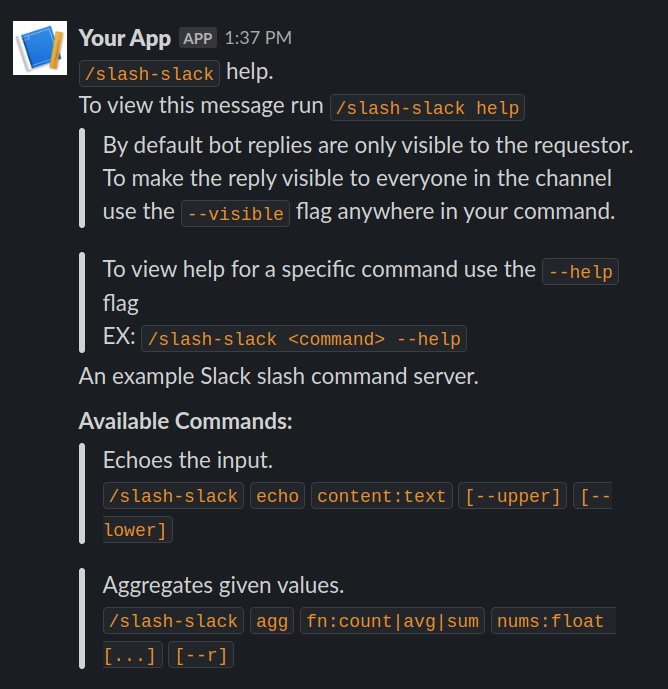668x689 pixels.
Task: Click the /slash-slack help code block
Action: (427, 108)
